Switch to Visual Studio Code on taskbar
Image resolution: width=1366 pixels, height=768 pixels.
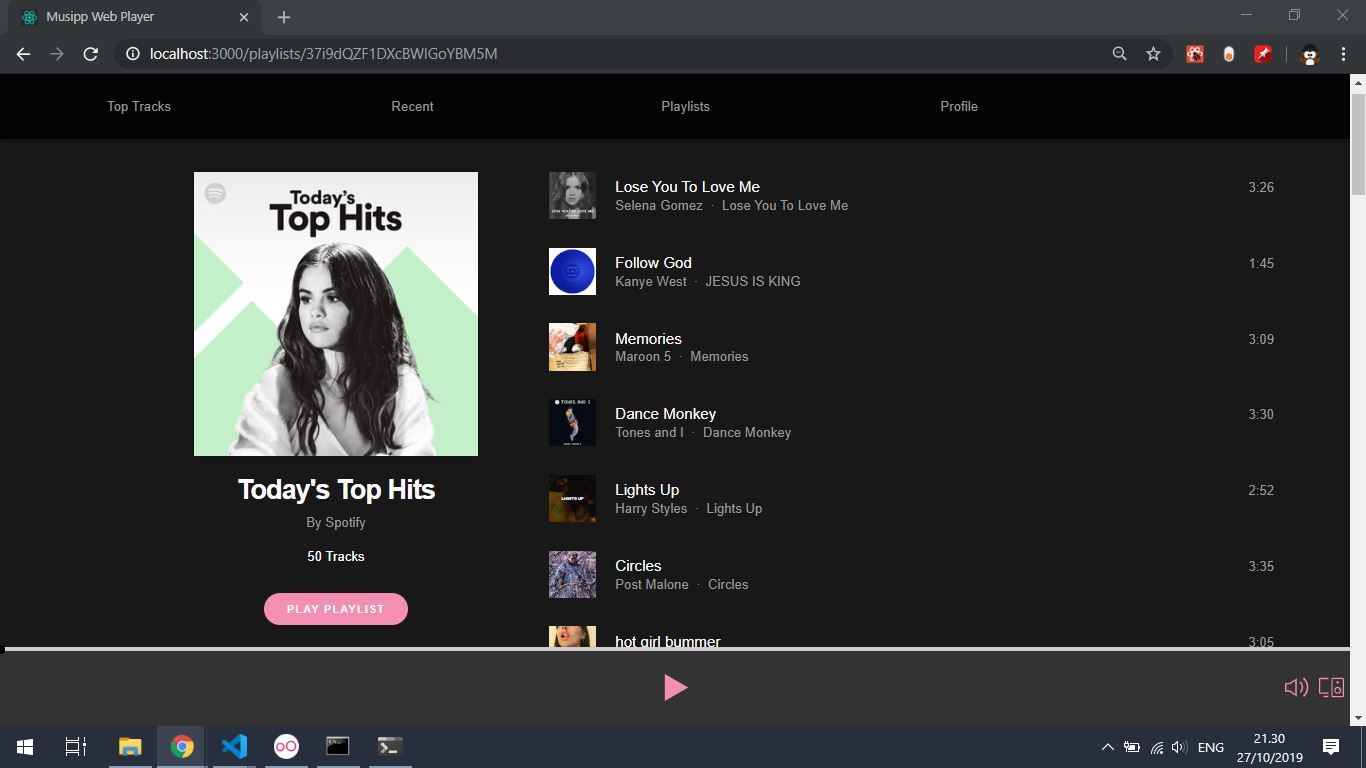tap(234, 747)
